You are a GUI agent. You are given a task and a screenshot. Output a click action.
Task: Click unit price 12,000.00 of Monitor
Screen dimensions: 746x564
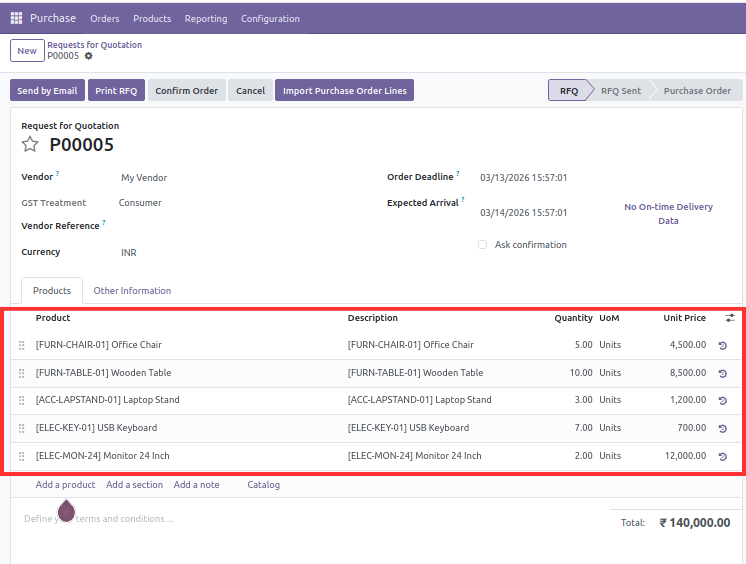click(685, 456)
